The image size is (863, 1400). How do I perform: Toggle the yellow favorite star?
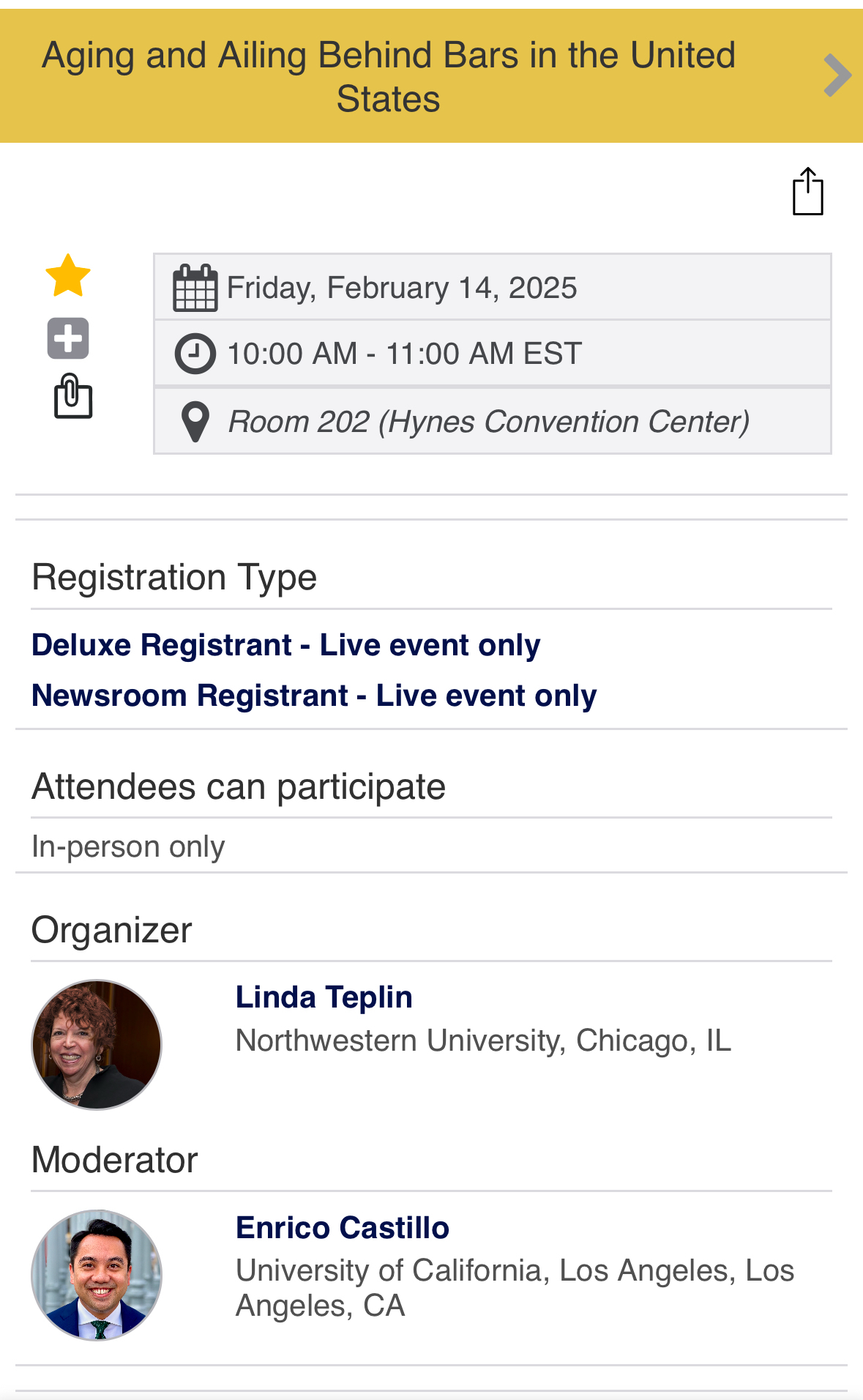(x=68, y=276)
